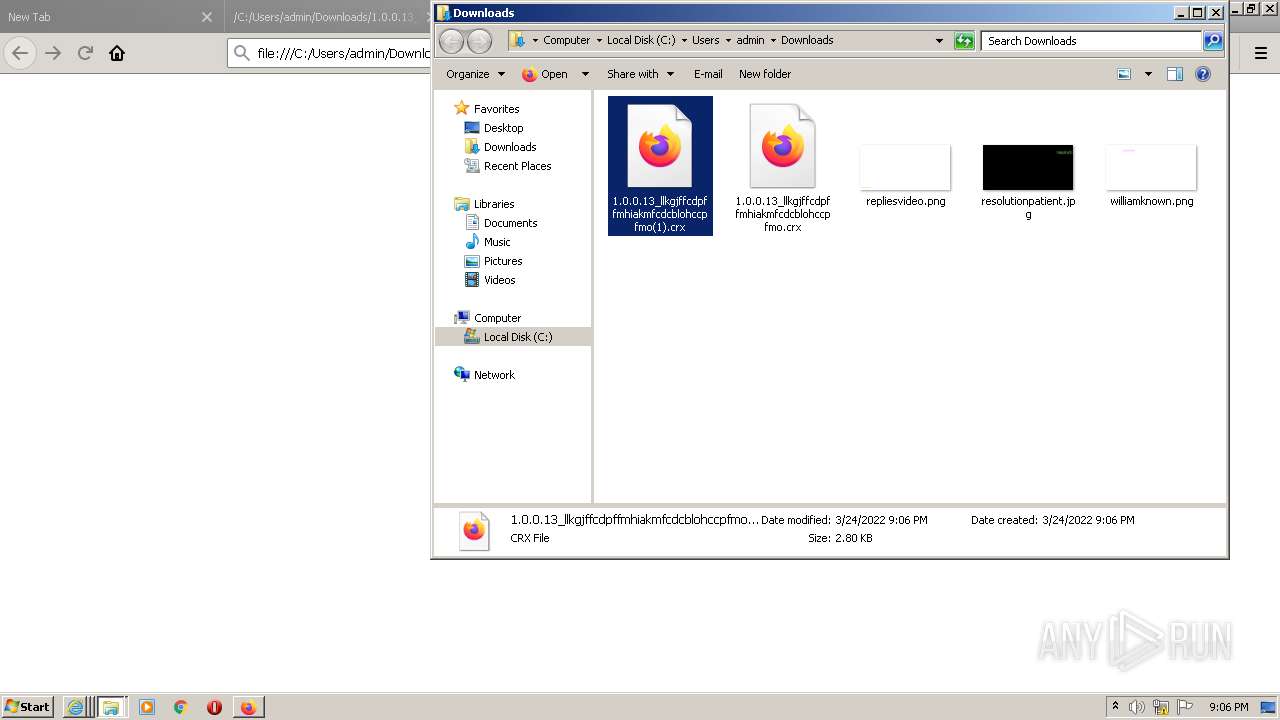The height and width of the screenshot is (720, 1280).
Task: Open Action Center flag tray icon
Action: coord(1185,707)
